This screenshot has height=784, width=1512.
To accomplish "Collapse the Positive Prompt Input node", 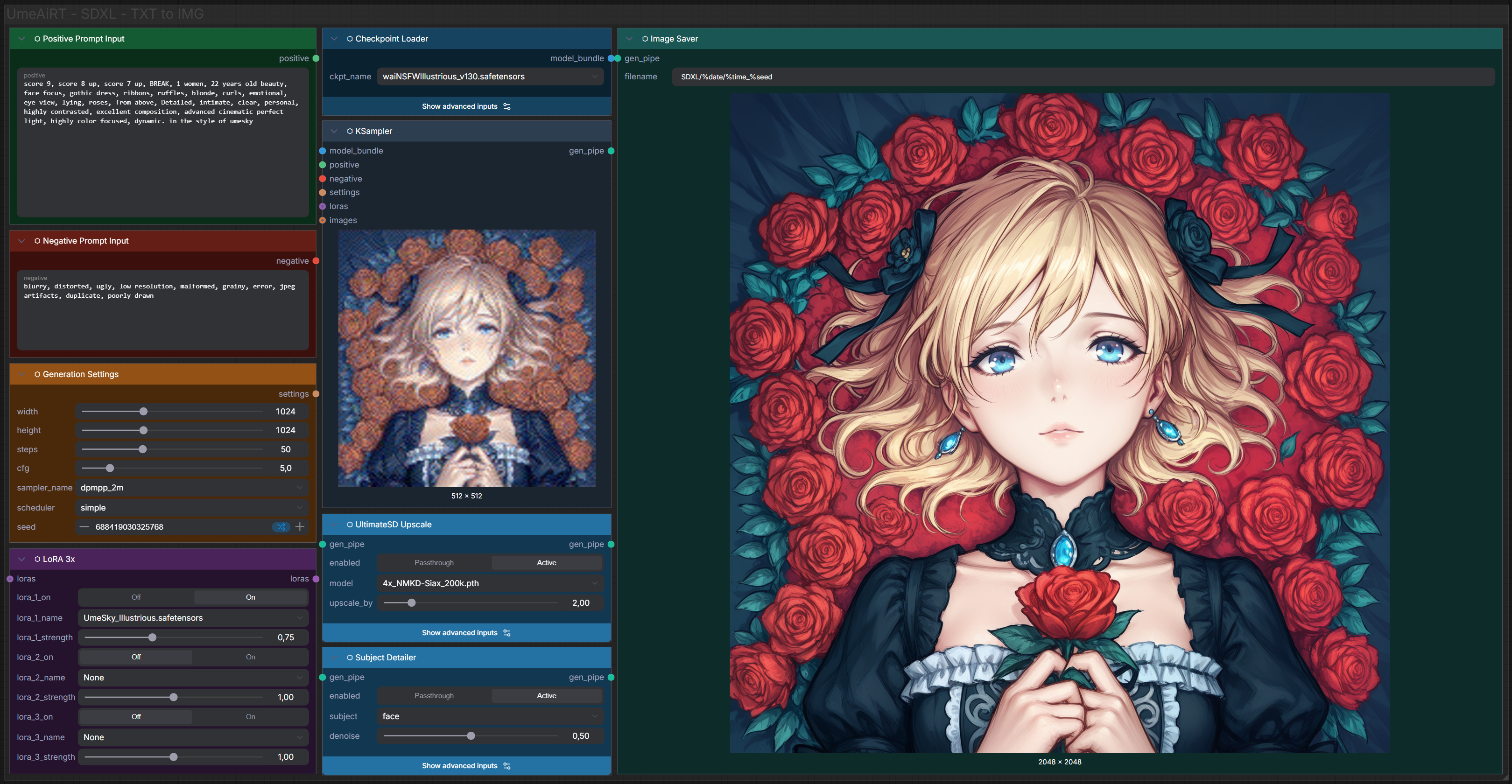I will click(22, 39).
